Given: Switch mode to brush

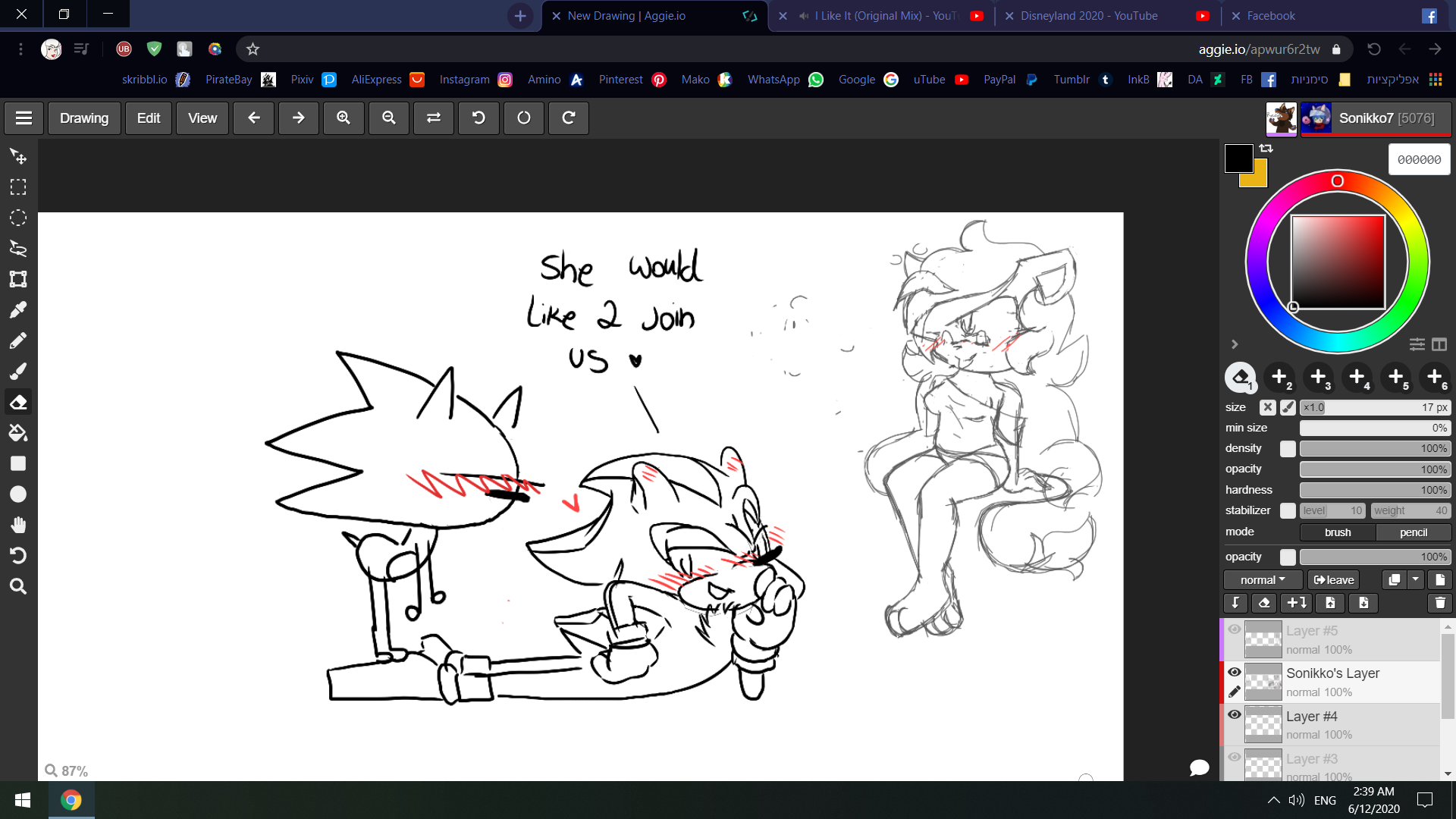Looking at the screenshot, I should pos(1338,532).
